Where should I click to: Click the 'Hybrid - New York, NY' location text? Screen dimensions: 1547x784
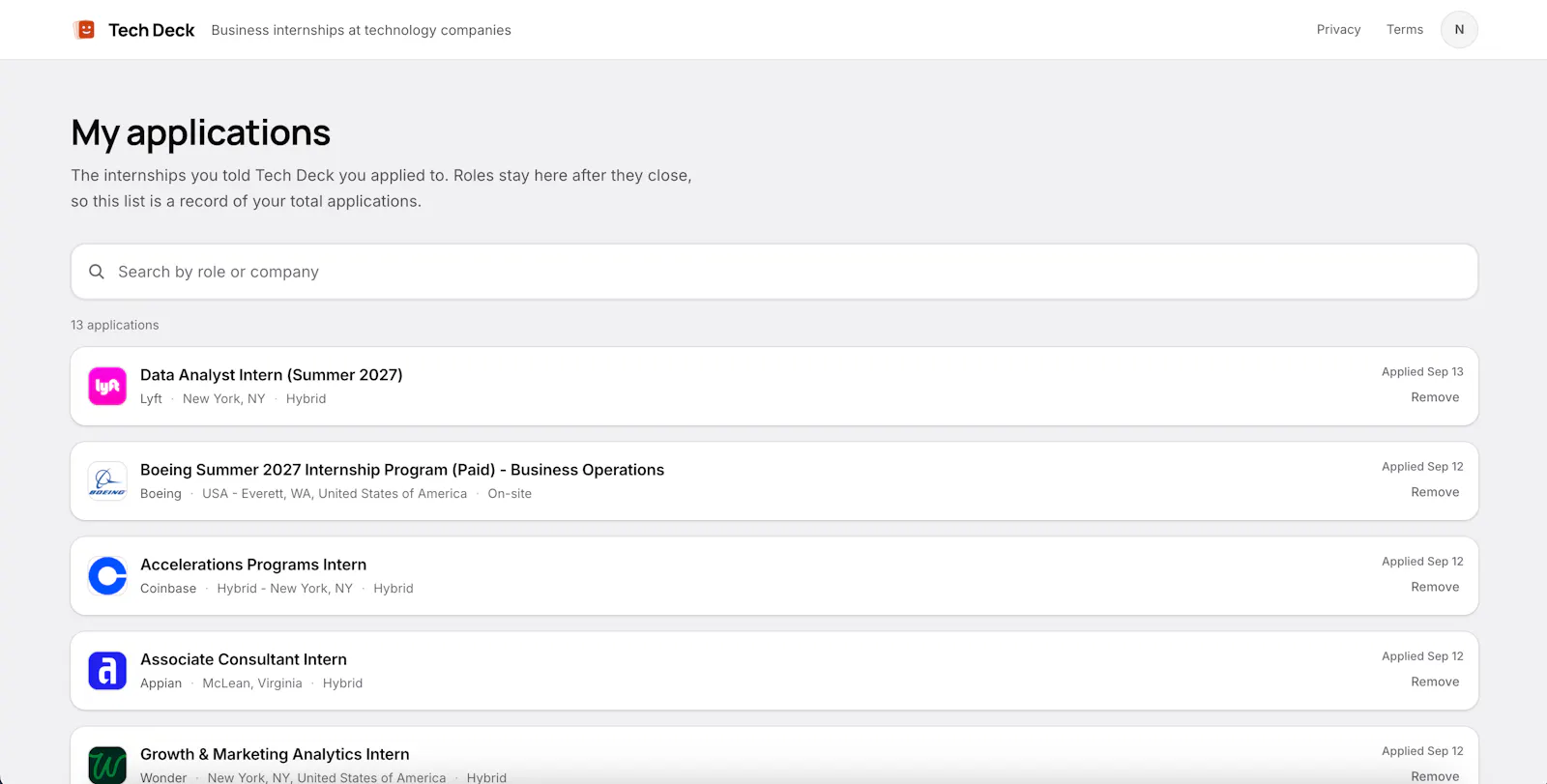(284, 589)
